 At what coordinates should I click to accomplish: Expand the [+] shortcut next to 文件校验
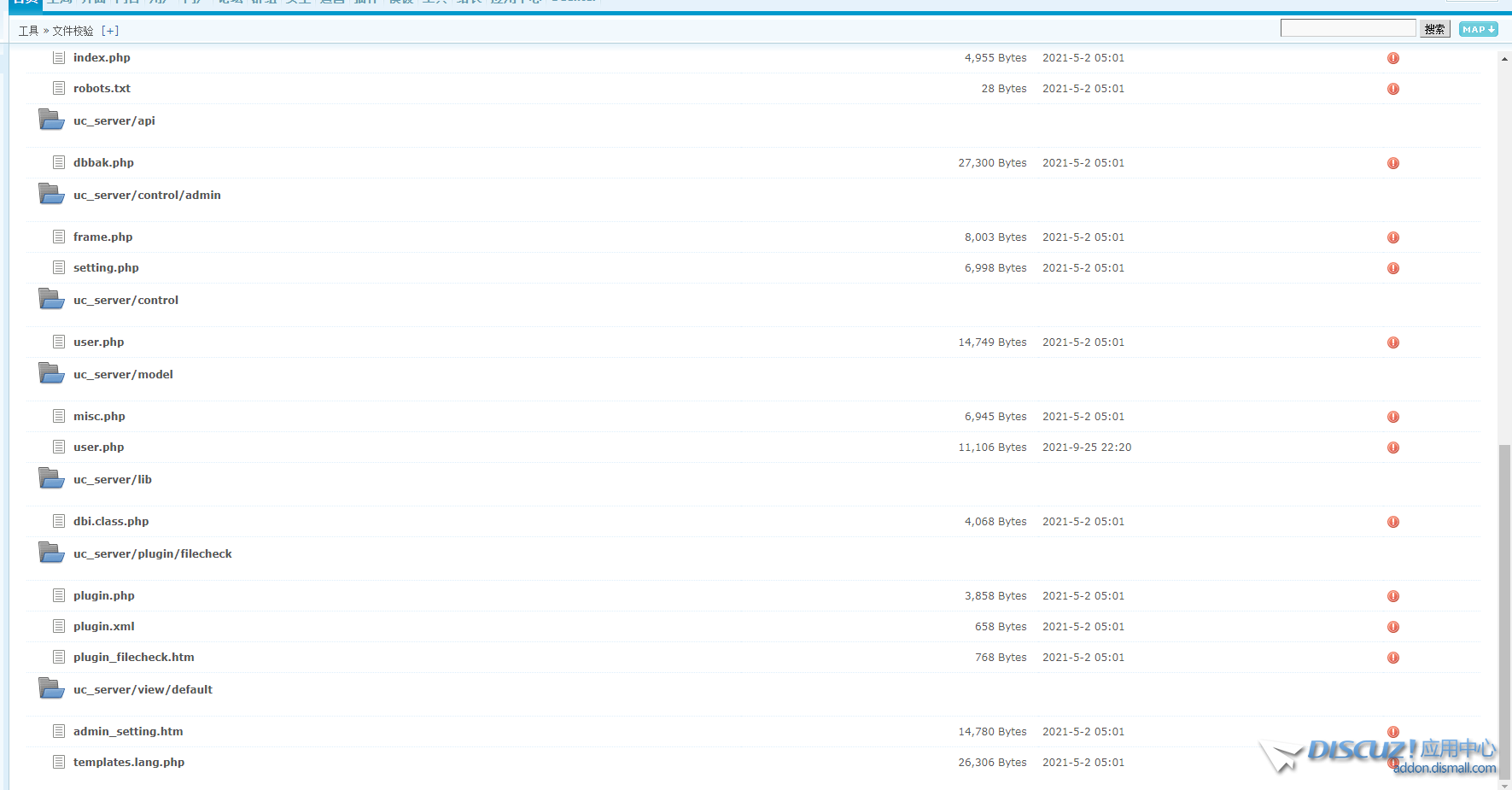[x=110, y=31]
